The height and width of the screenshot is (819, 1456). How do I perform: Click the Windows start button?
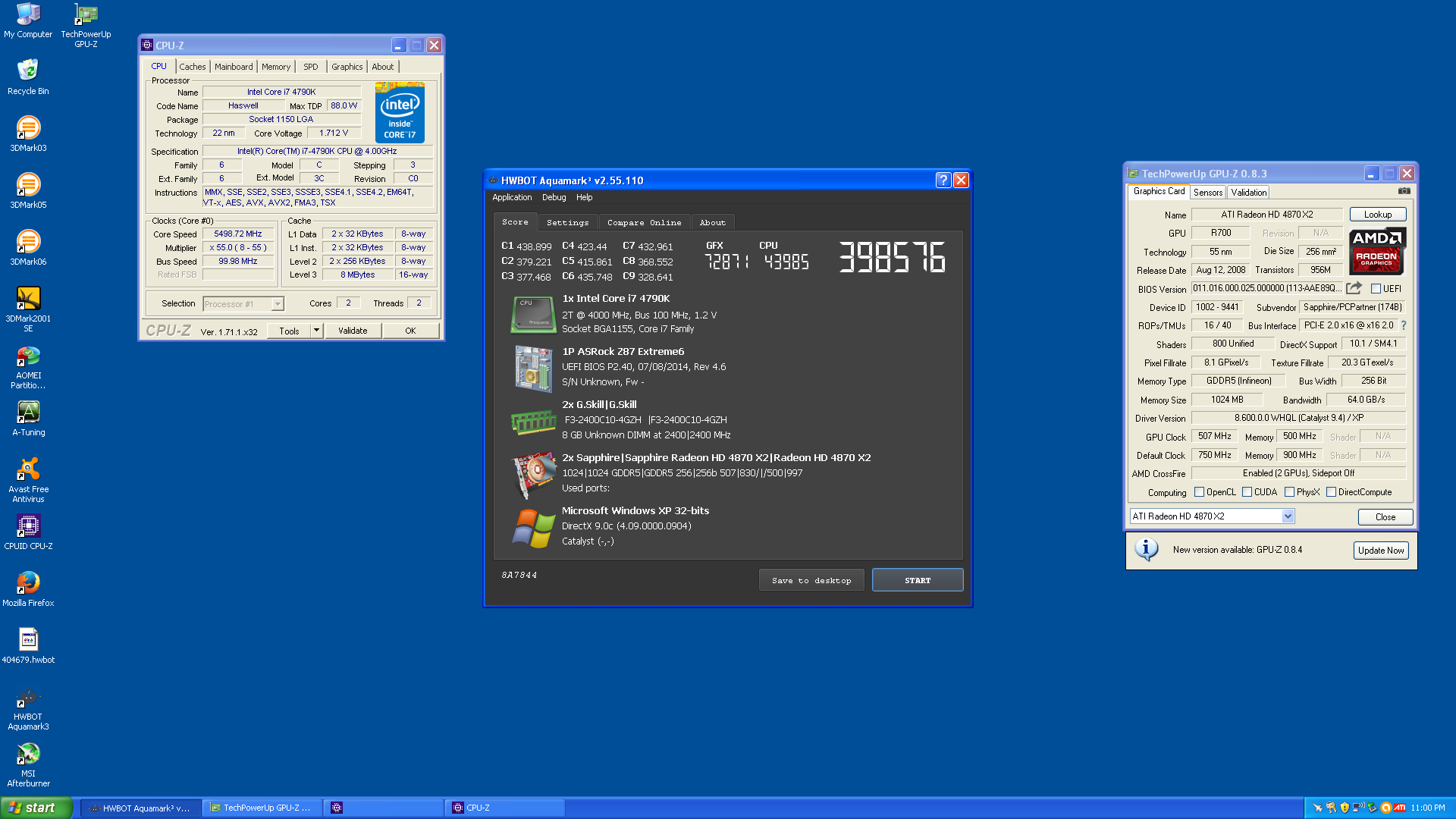pos(36,808)
